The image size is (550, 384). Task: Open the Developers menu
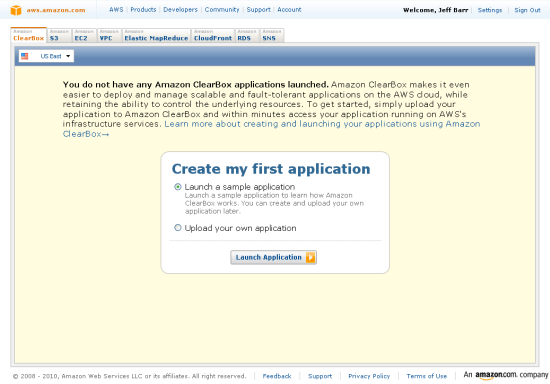(180, 10)
